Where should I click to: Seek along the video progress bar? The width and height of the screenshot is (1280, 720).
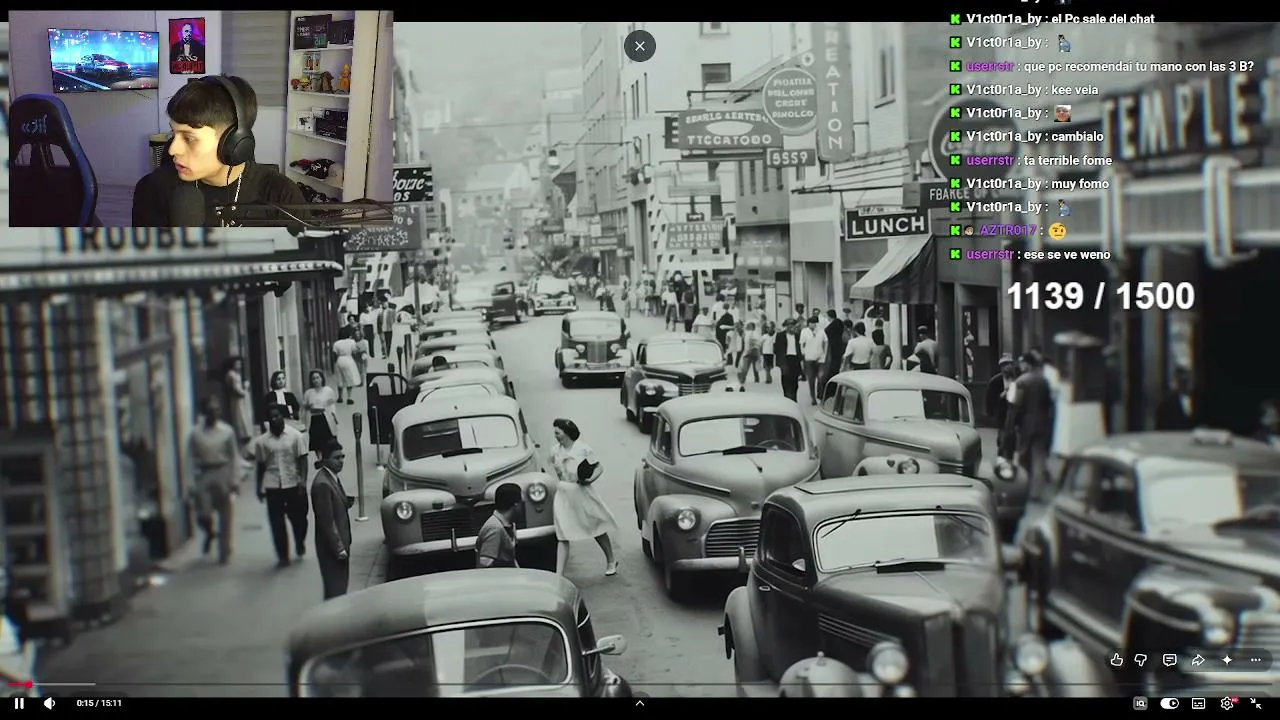pos(640,685)
